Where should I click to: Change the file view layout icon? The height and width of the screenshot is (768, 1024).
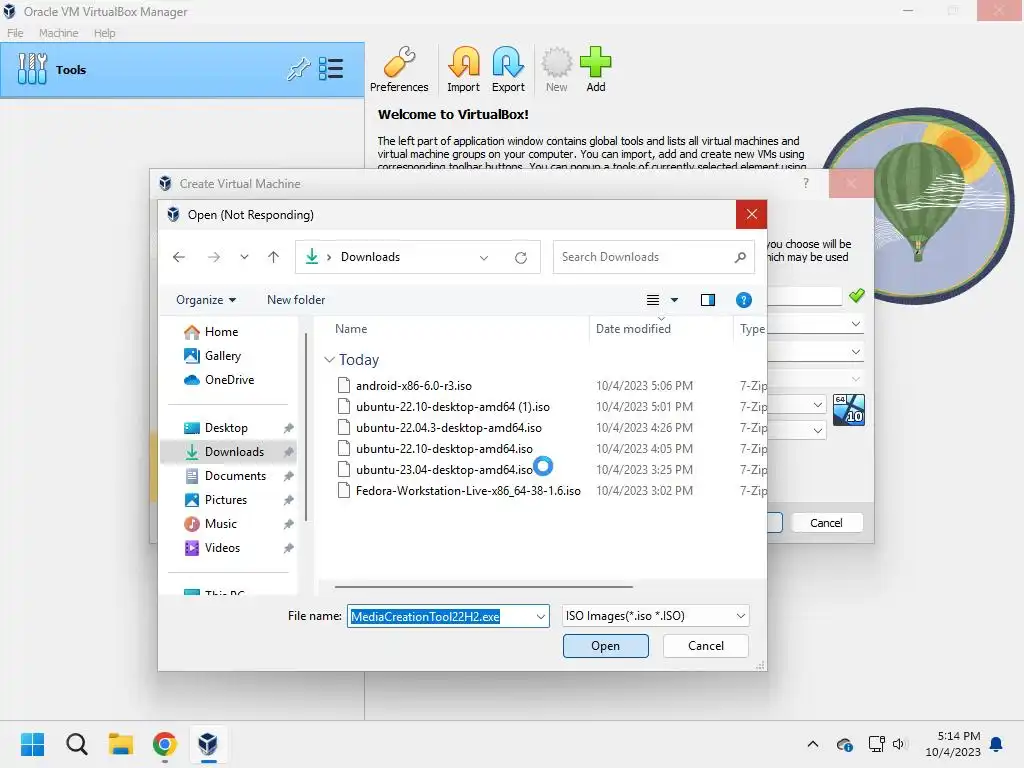[652, 300]
